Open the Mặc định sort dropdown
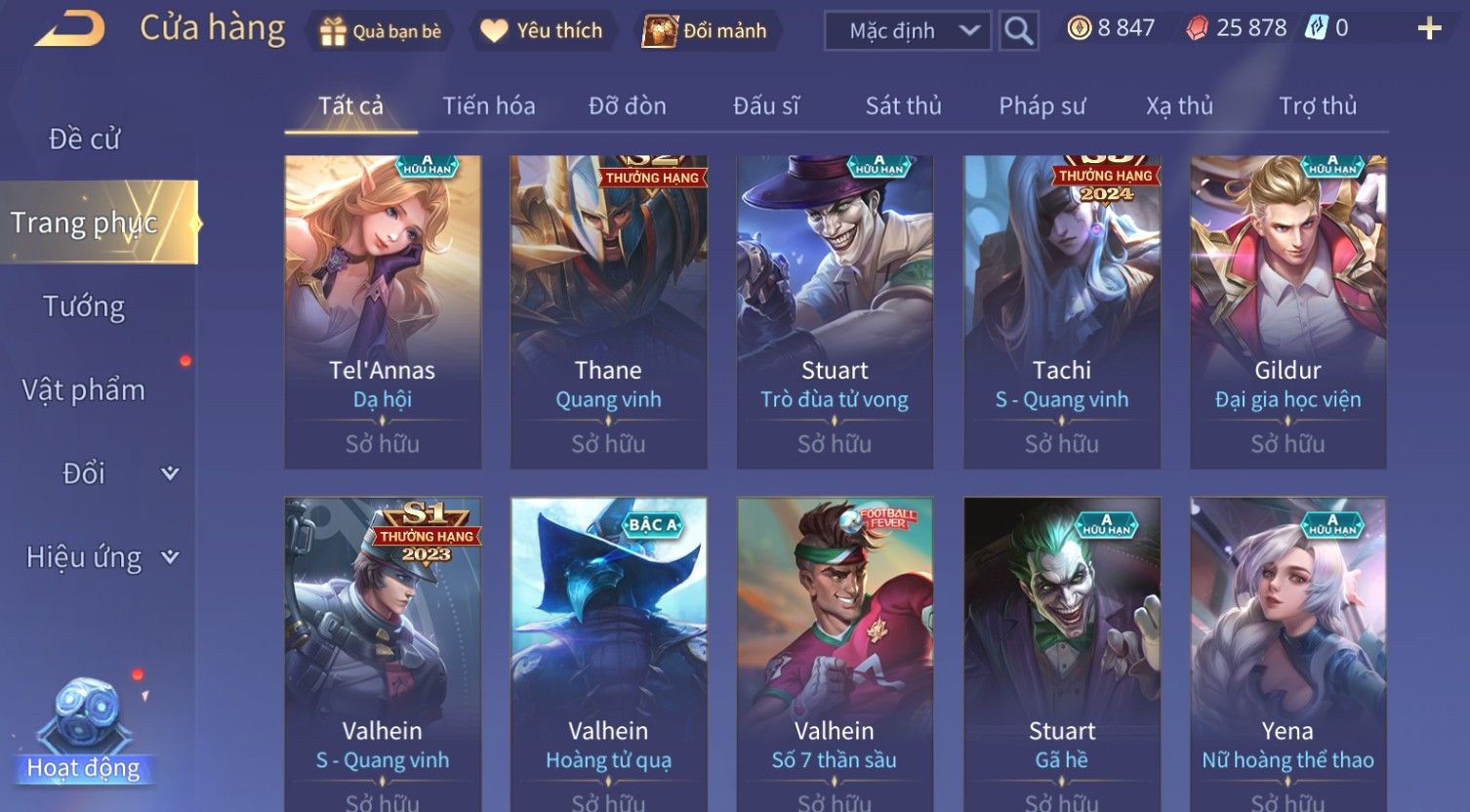Screen dimensions: 1470x812 [x=908, y=31]
